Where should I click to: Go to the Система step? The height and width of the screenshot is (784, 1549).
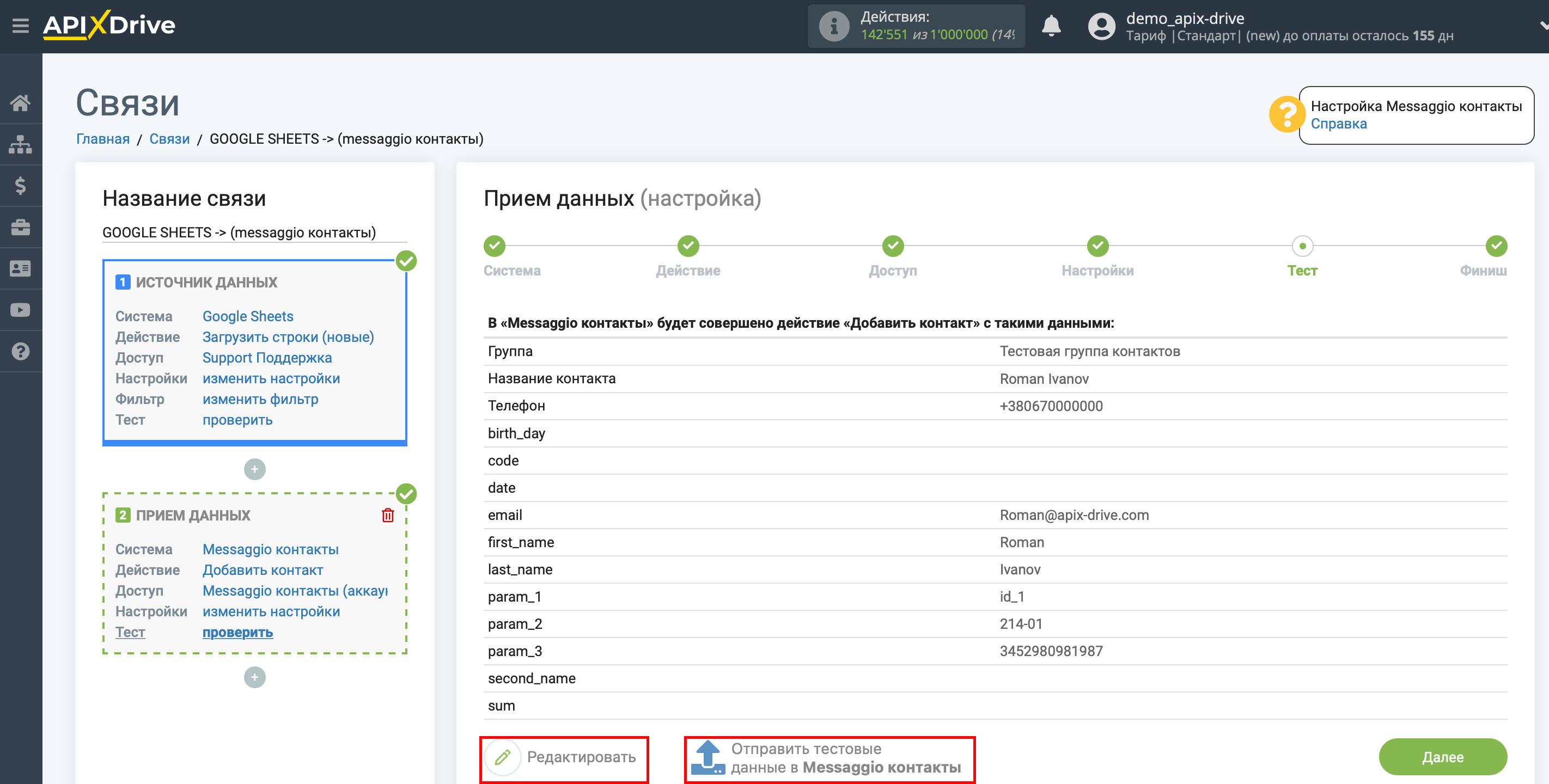coord(495,246)
